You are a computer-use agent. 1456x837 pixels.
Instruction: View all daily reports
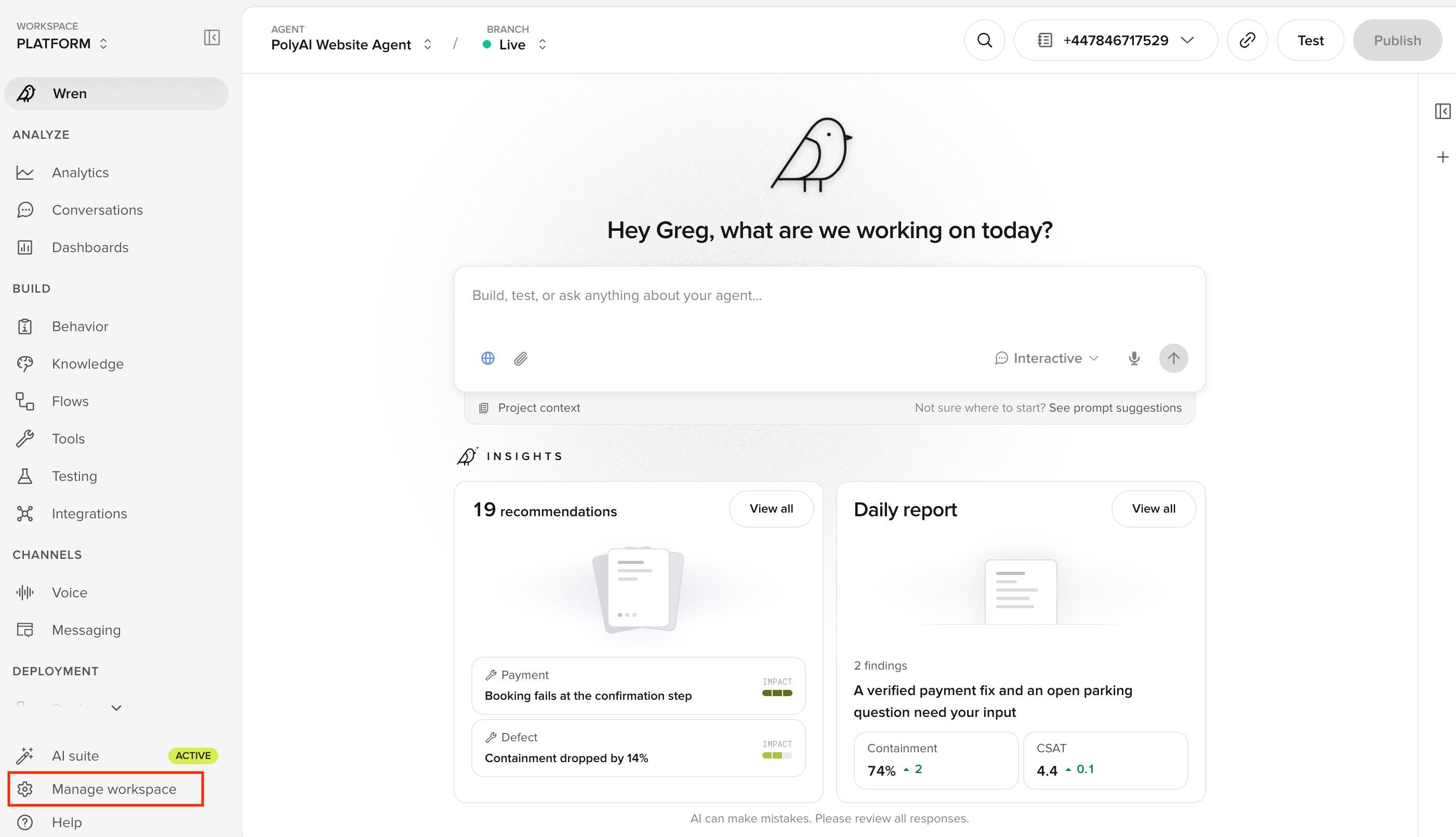click(x=1153, y=509)
